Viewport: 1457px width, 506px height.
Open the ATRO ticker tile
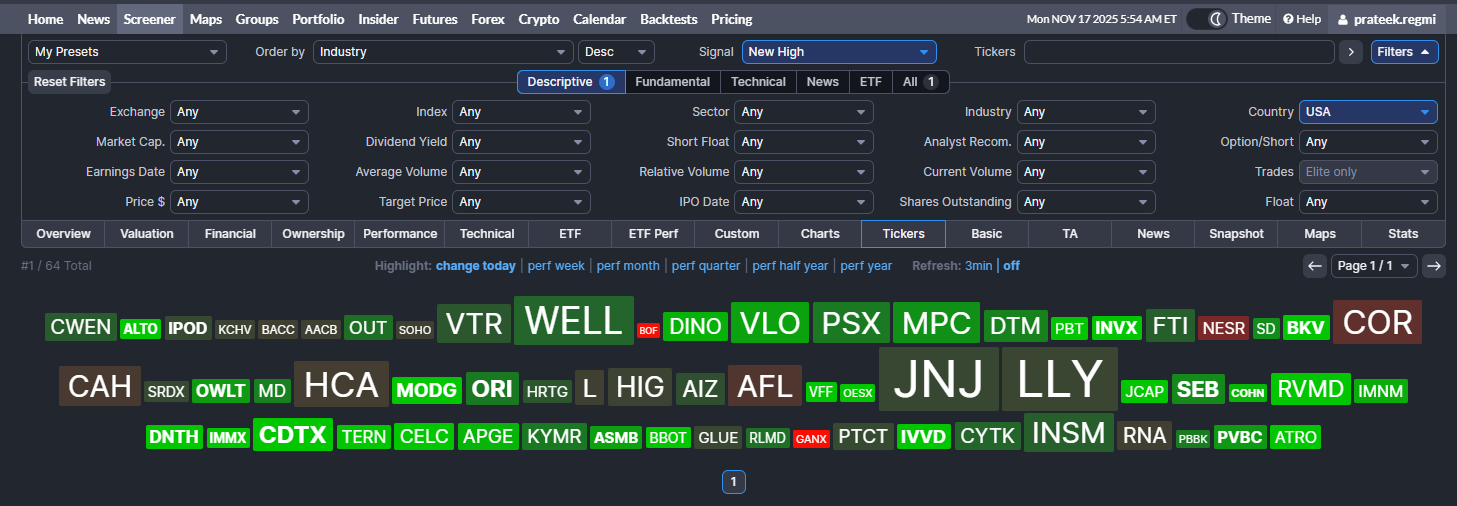(x=1295, y=437)
